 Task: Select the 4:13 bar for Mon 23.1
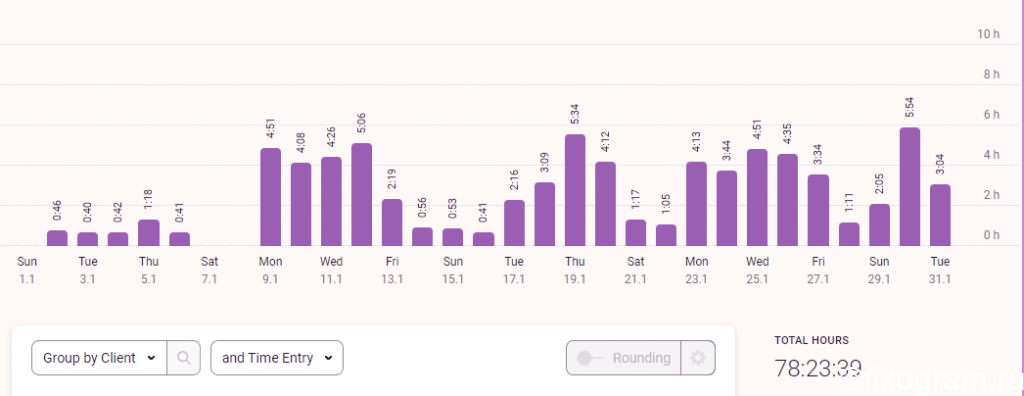tap(697, 204)
